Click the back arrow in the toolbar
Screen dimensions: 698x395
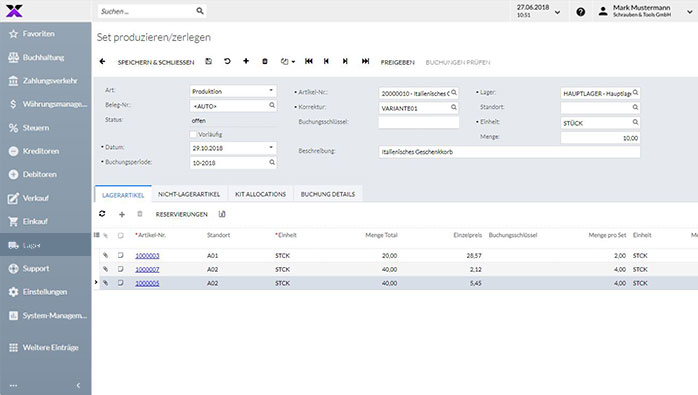102,61
